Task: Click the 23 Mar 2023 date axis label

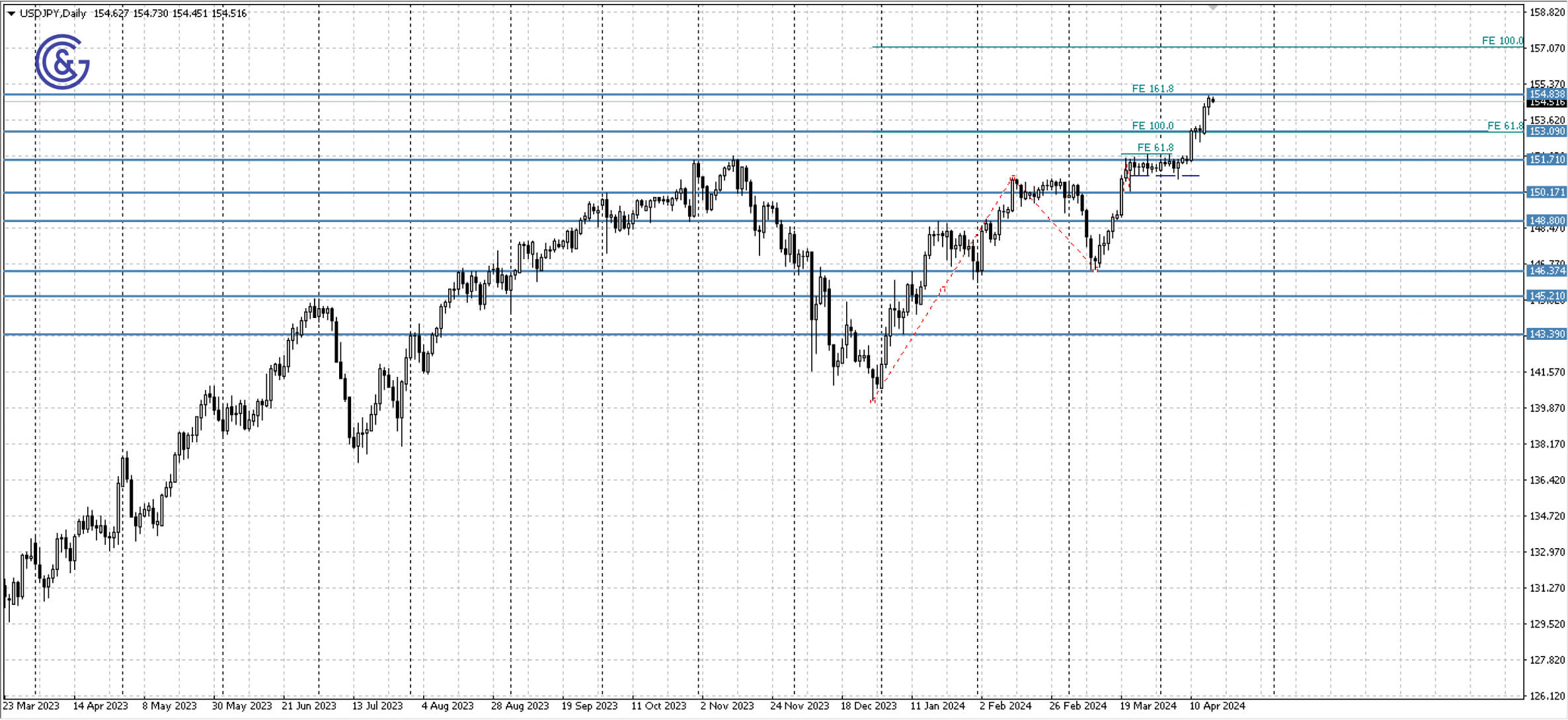Action: click(32, 706)
